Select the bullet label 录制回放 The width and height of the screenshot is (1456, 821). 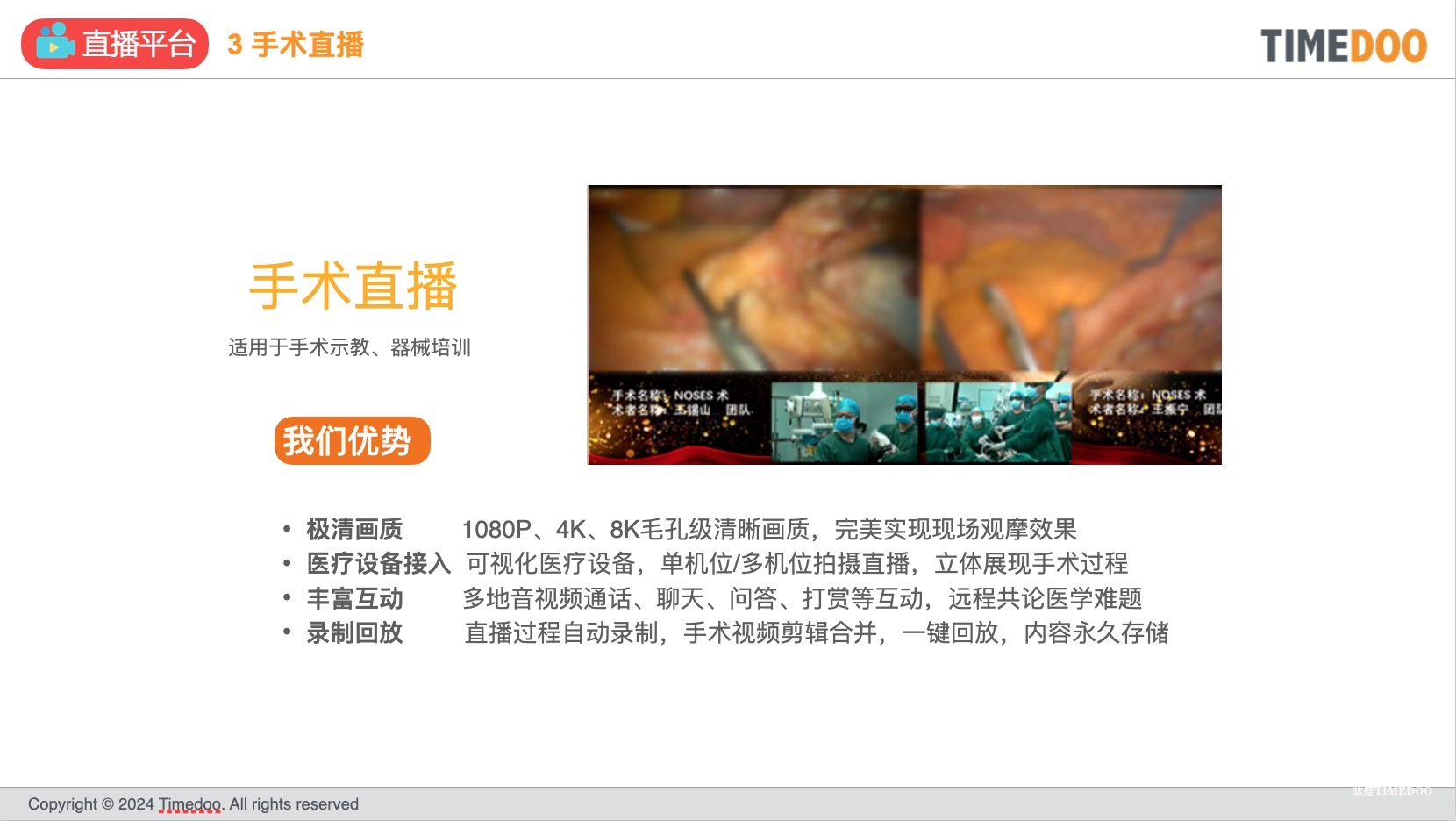pos(354,632)
